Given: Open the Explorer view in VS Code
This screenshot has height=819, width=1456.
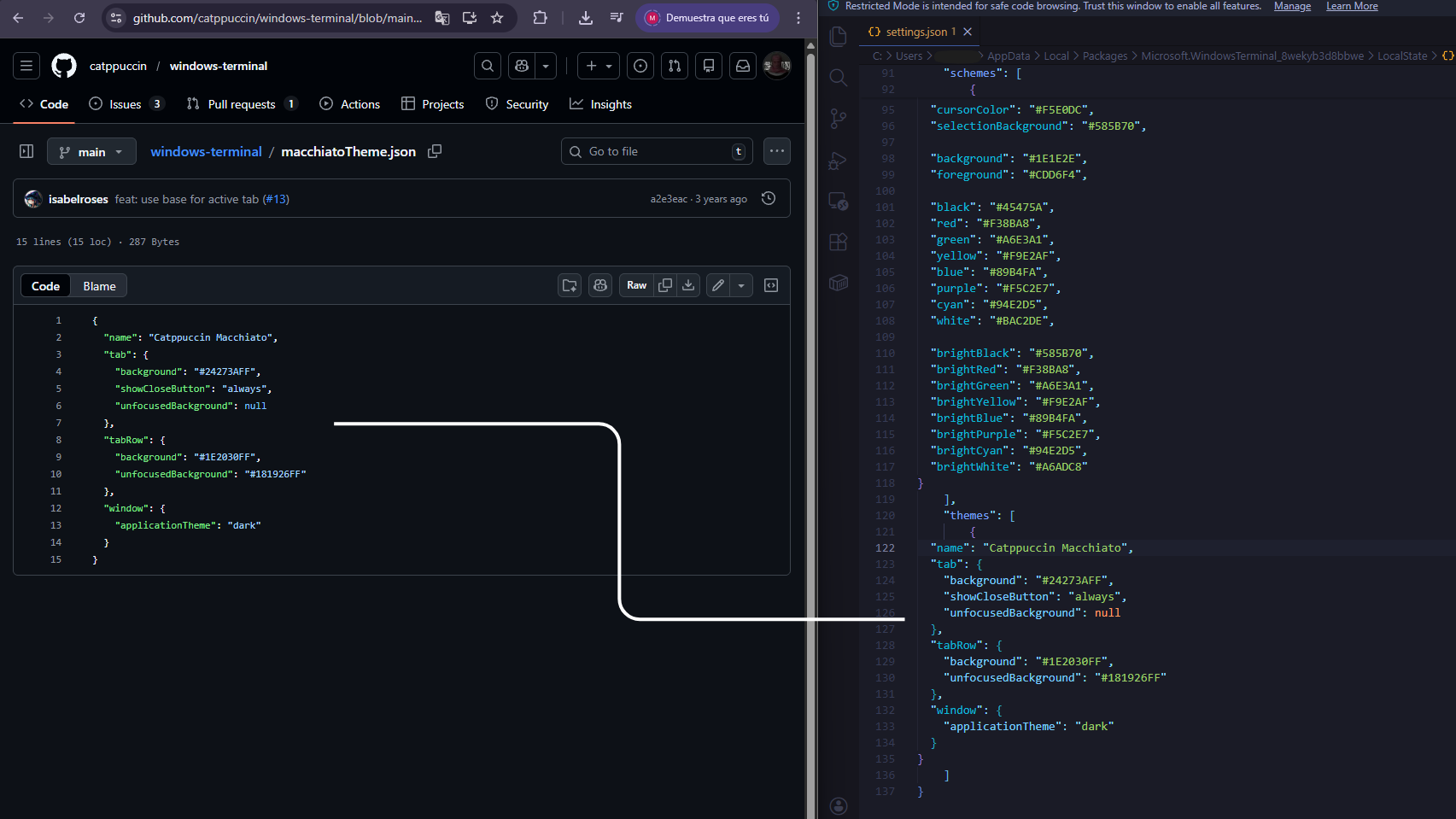Looking at the screenshot, I should point(839,36).
